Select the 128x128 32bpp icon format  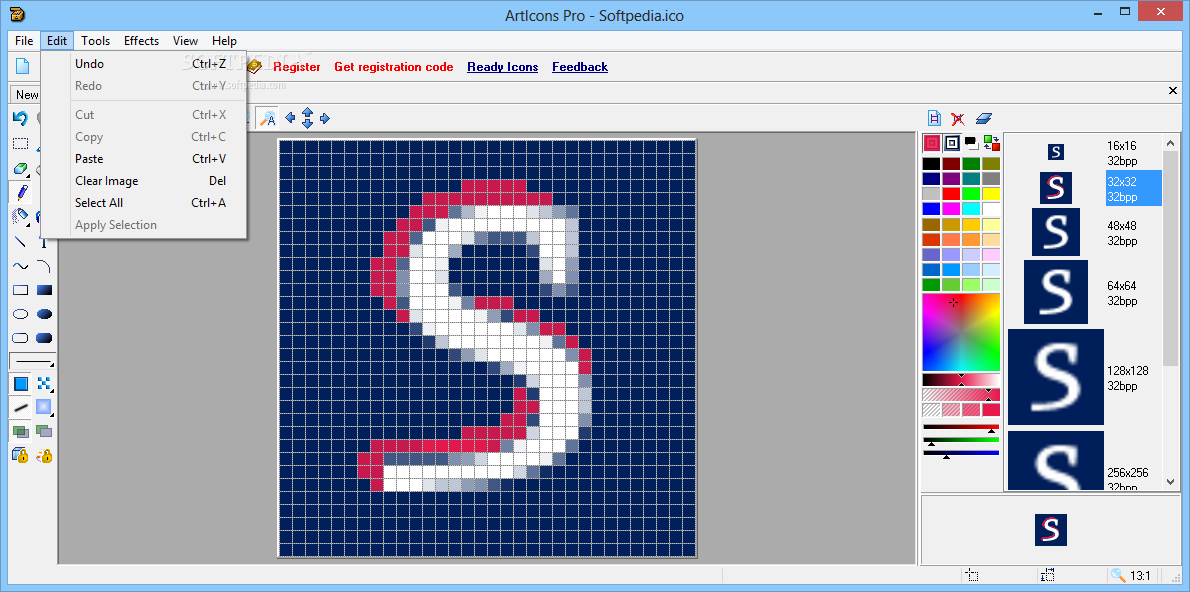click(x=1084, y=377)
